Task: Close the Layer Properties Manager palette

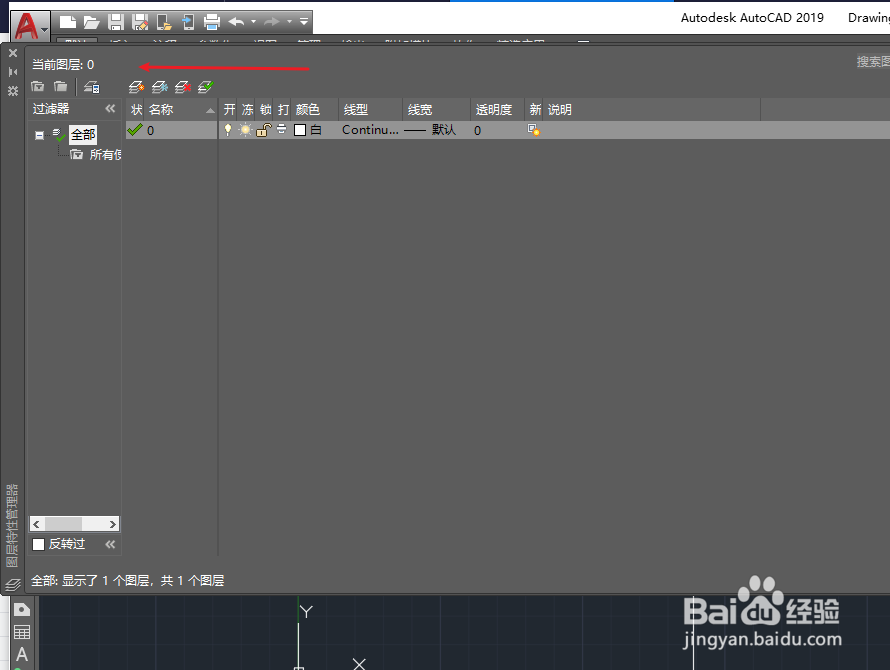Action: [x=12, y=53]
